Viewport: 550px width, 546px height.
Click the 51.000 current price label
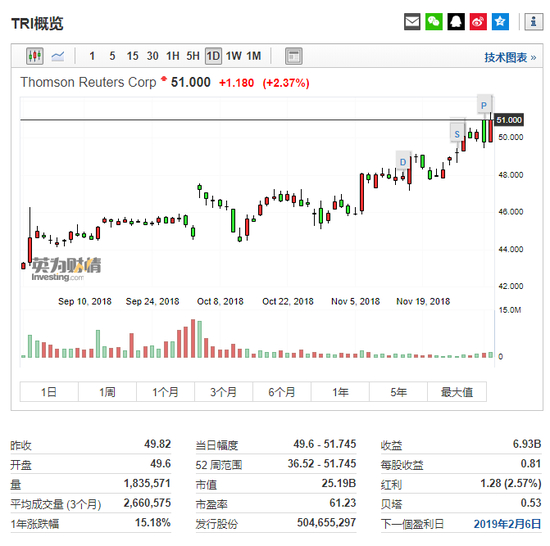509,120
